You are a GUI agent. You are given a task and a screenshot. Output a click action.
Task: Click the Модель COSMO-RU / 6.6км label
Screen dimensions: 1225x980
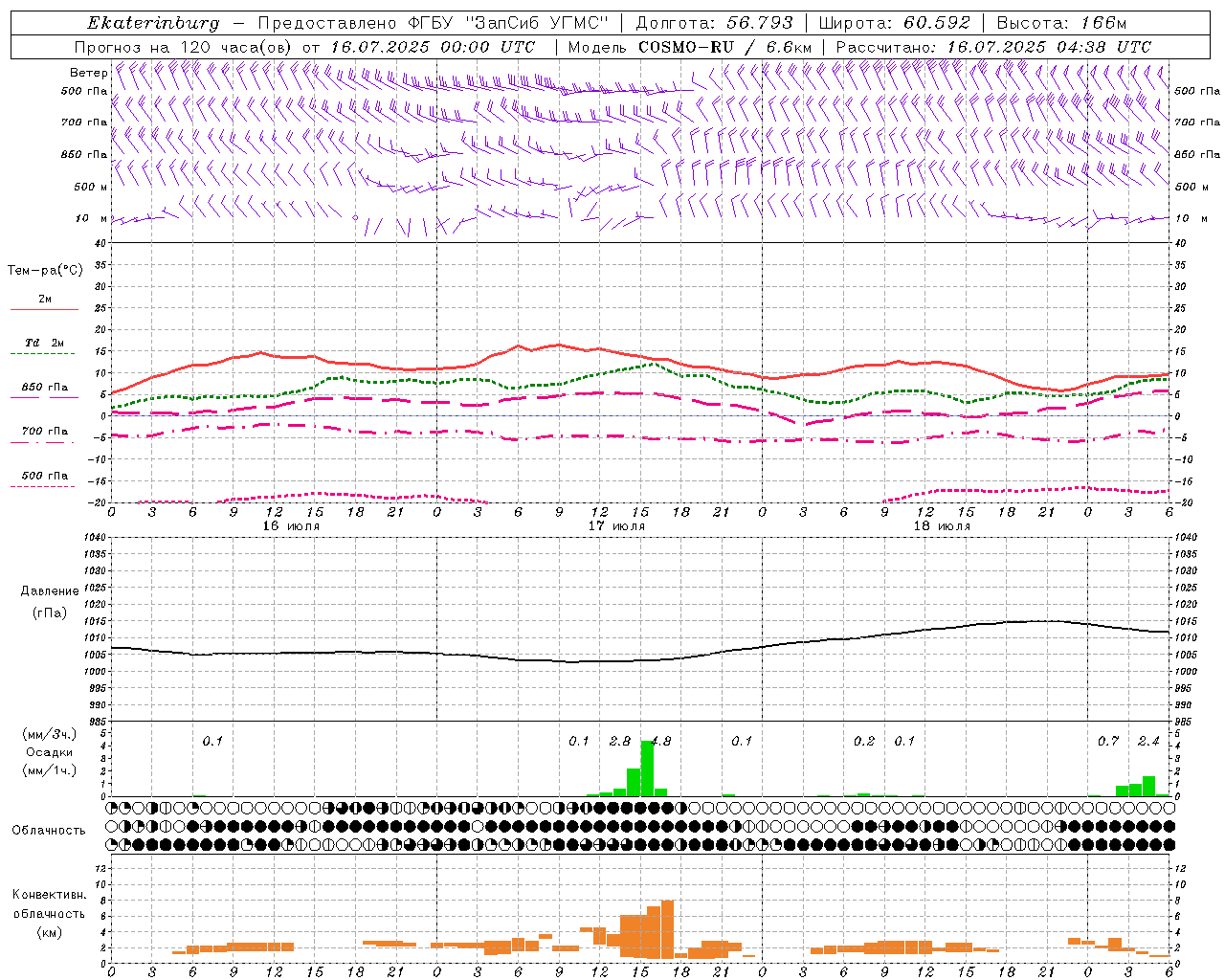(689, 47)
